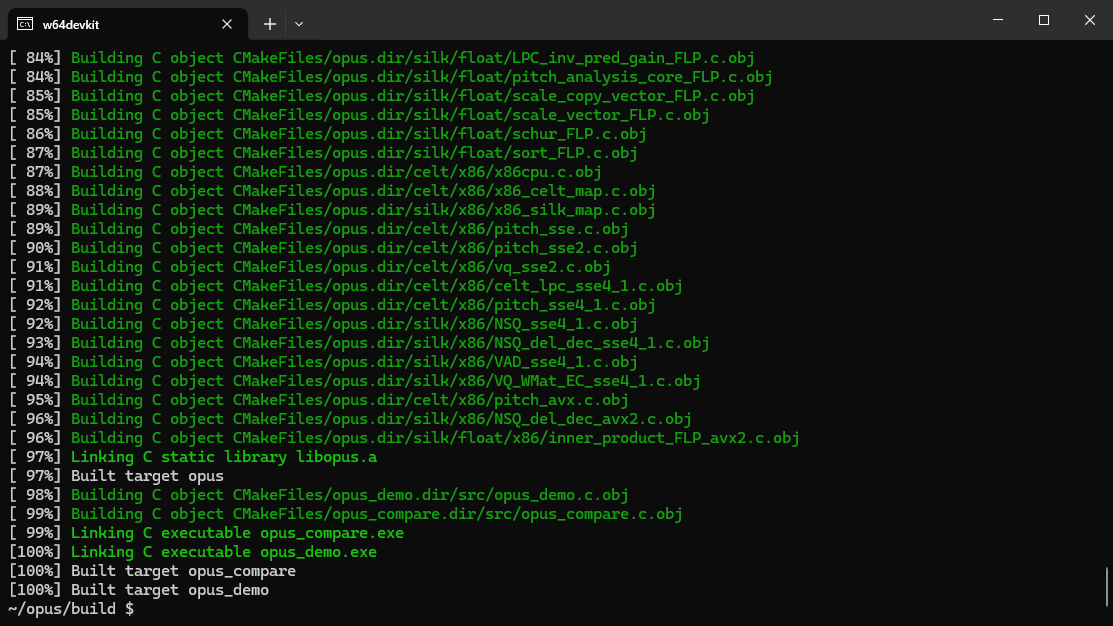Minimize the terminal window
The height and width of the screenshot is (626, 1113).
pyautogui.click(x=998, y=20)
